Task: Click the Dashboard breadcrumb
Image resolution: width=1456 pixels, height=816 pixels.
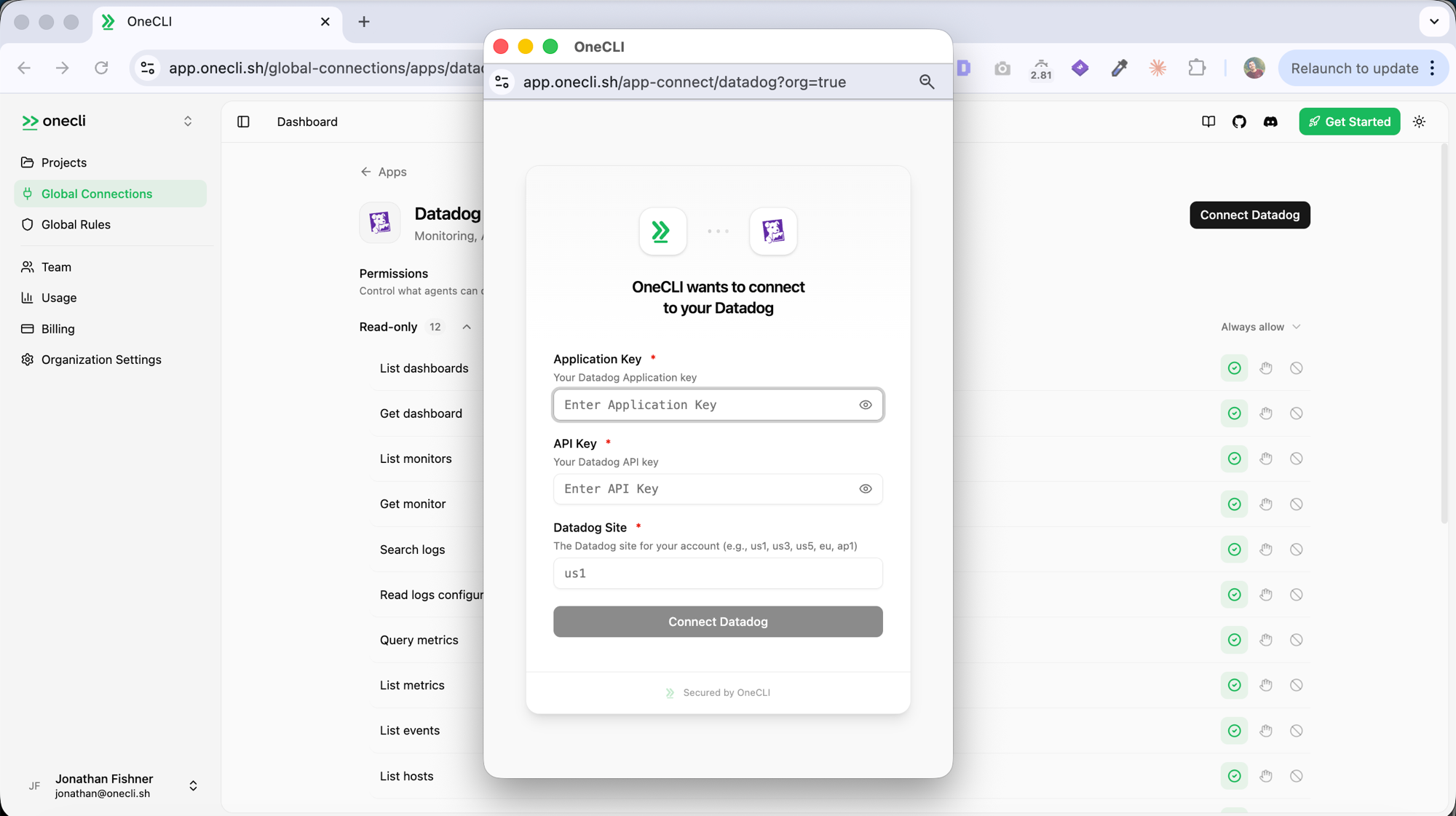Action: coord(307,122)
